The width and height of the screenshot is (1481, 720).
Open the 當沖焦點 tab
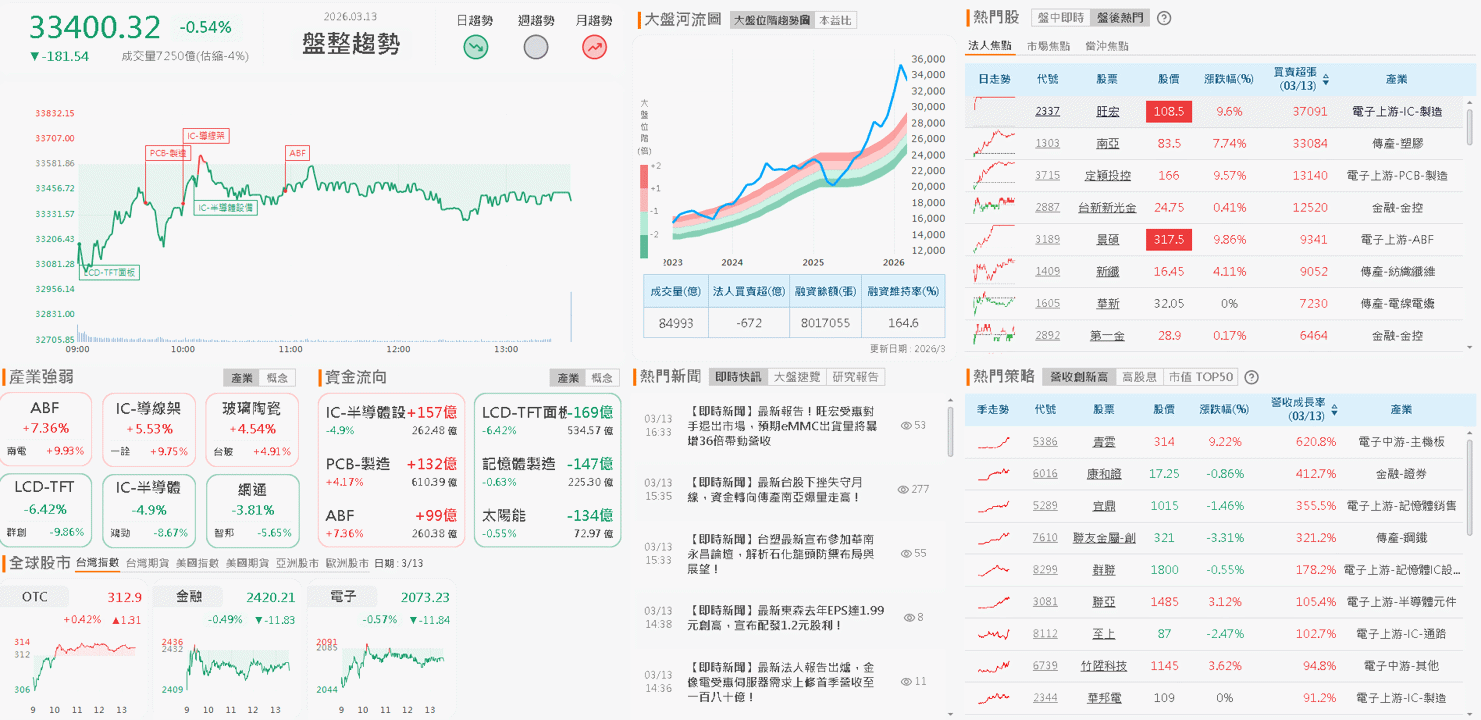[1107, 46]
